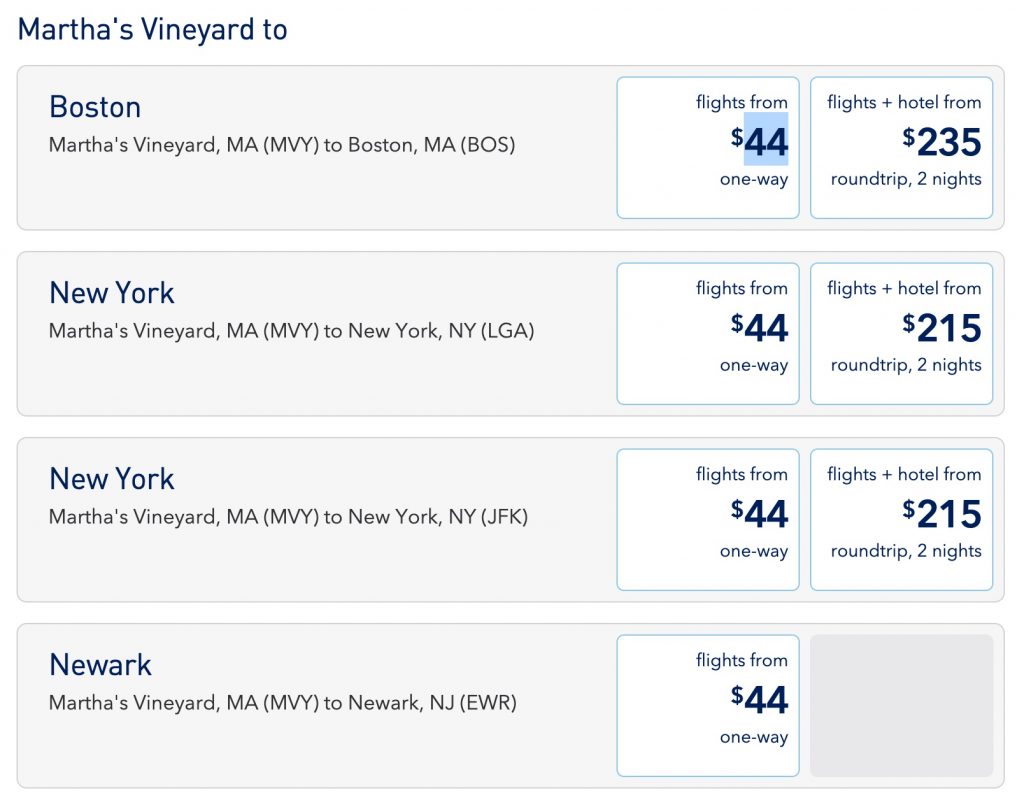Click "roundtrip, 2 nights" under the $235 price
The image size is (1024, 800).
click(906, 180)
